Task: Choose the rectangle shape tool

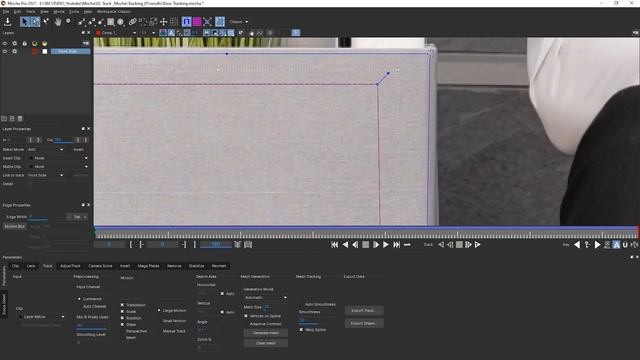Action: tap(111, 22)
